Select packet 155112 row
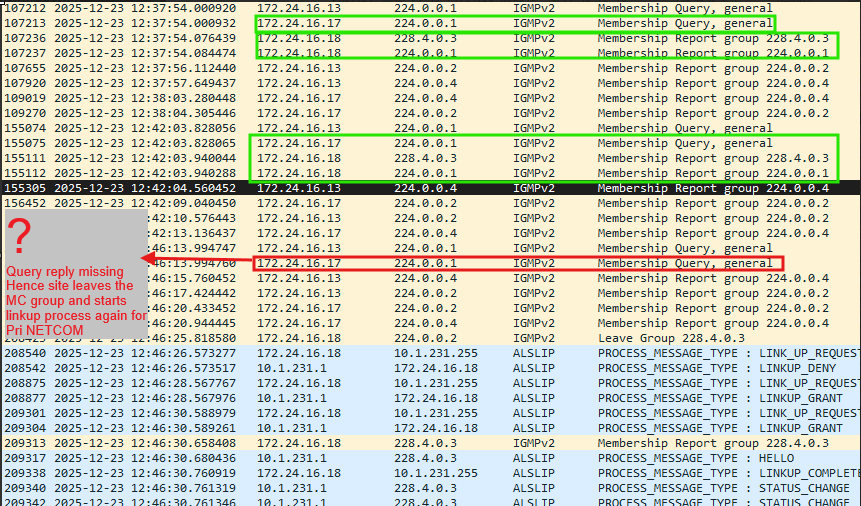Image resolution: width=861 pixels, height=506 pixels. [x=430, y=173]
